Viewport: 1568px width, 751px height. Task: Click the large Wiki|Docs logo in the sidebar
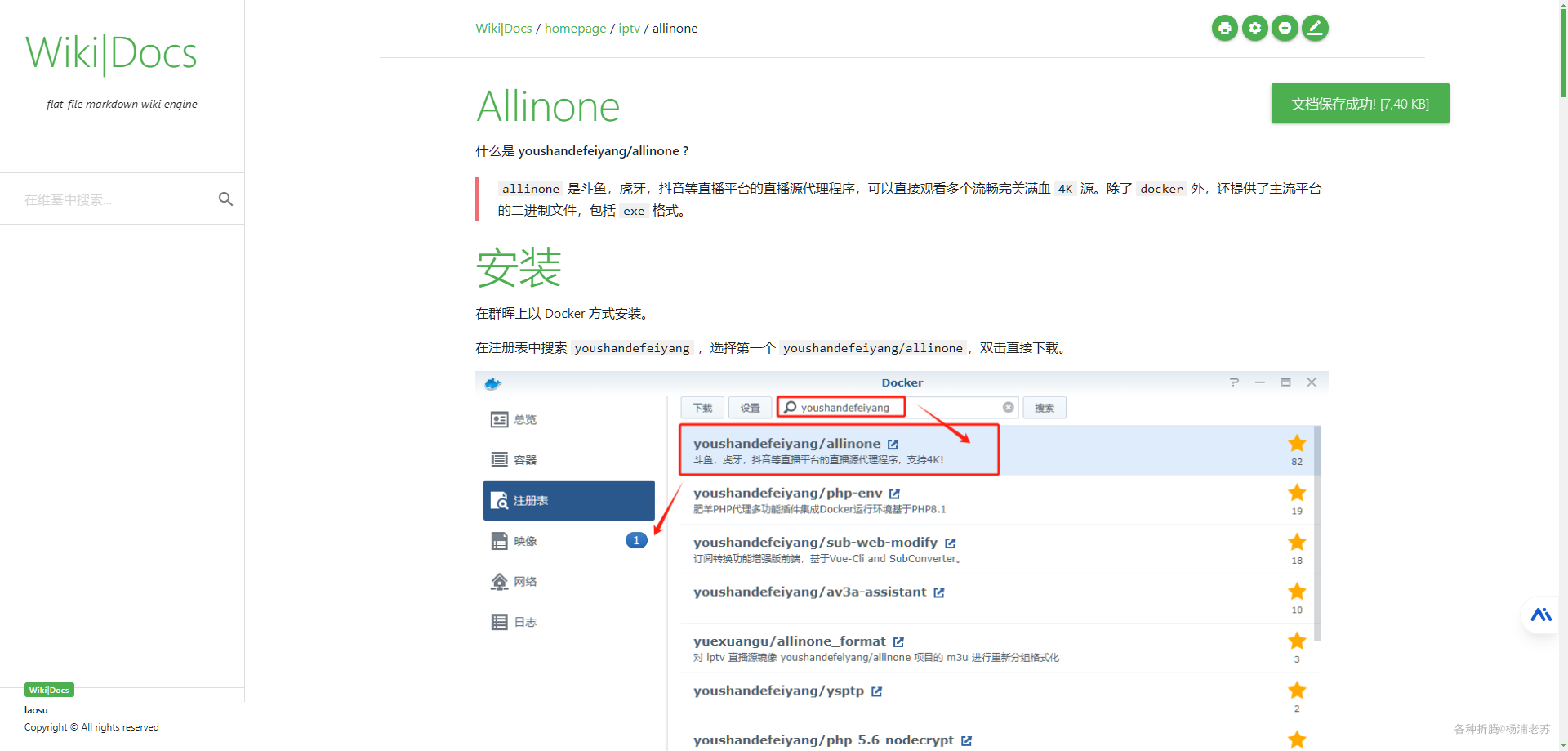tap(111, 54)
